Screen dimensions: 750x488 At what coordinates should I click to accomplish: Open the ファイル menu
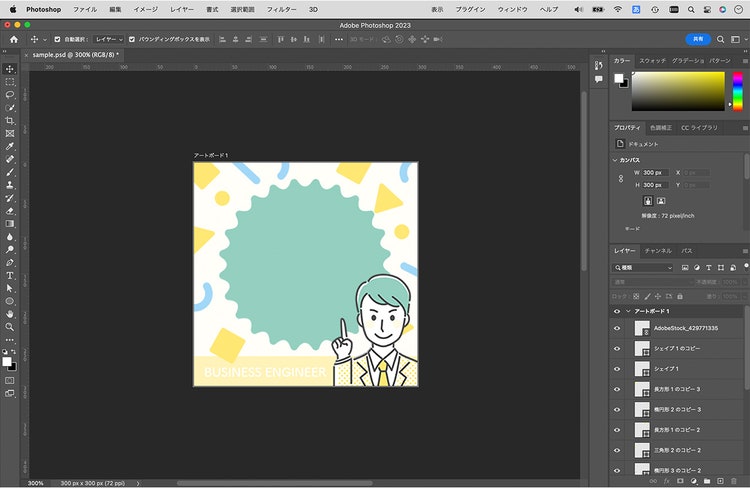click(85, 9)
